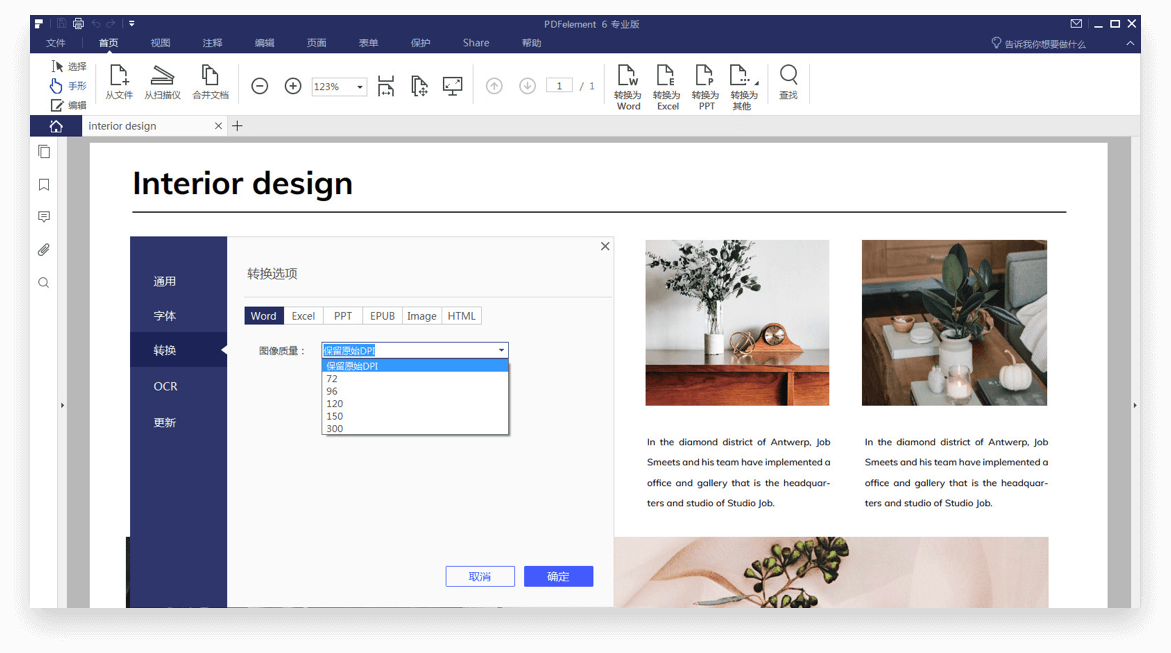Viewport: 1171px width, 653px height.
Task: Click the Convert to Excel icon
Action: tap(666, 77)
